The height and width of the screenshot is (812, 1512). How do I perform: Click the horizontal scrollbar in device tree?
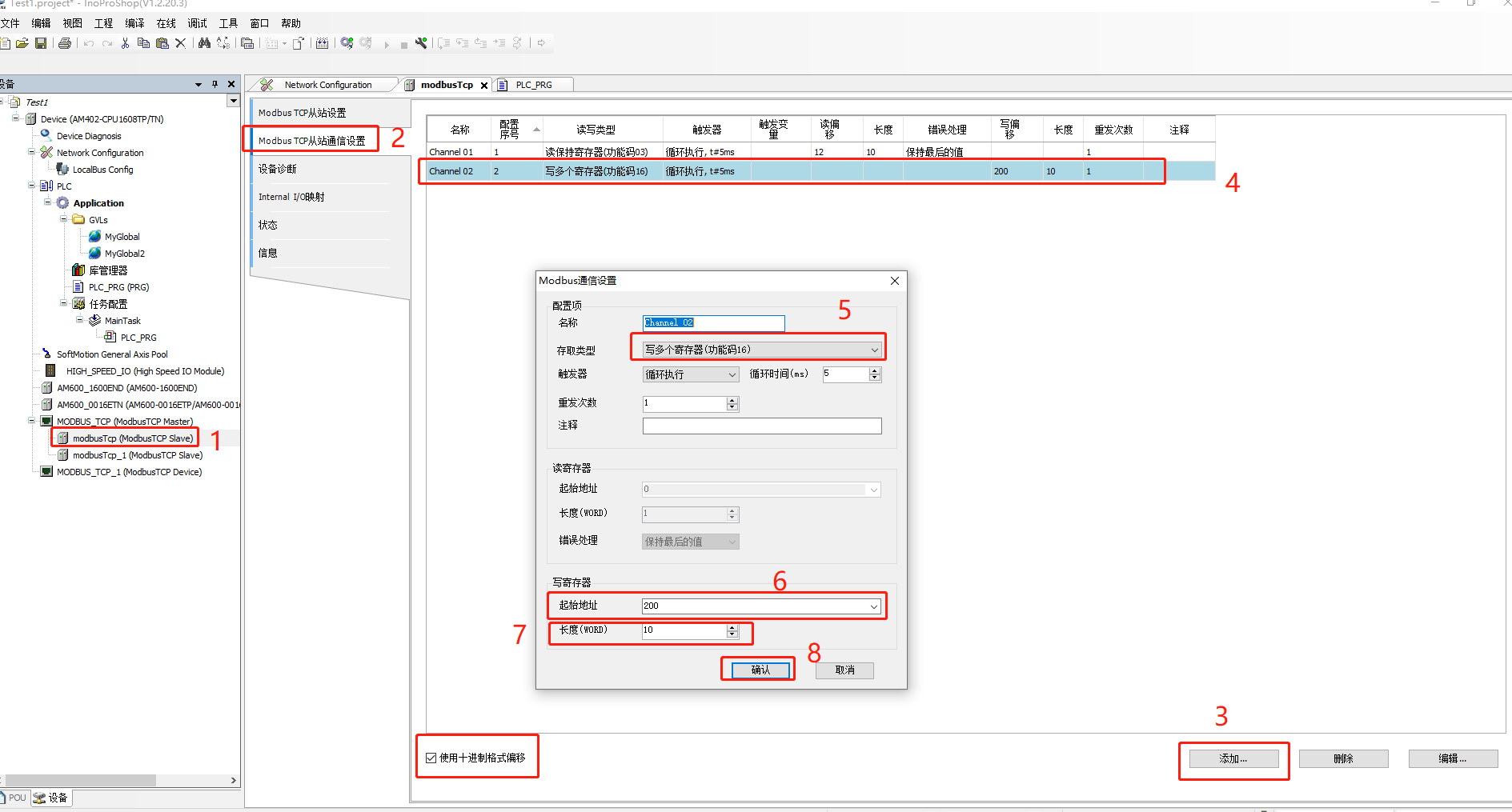[81, 780]
